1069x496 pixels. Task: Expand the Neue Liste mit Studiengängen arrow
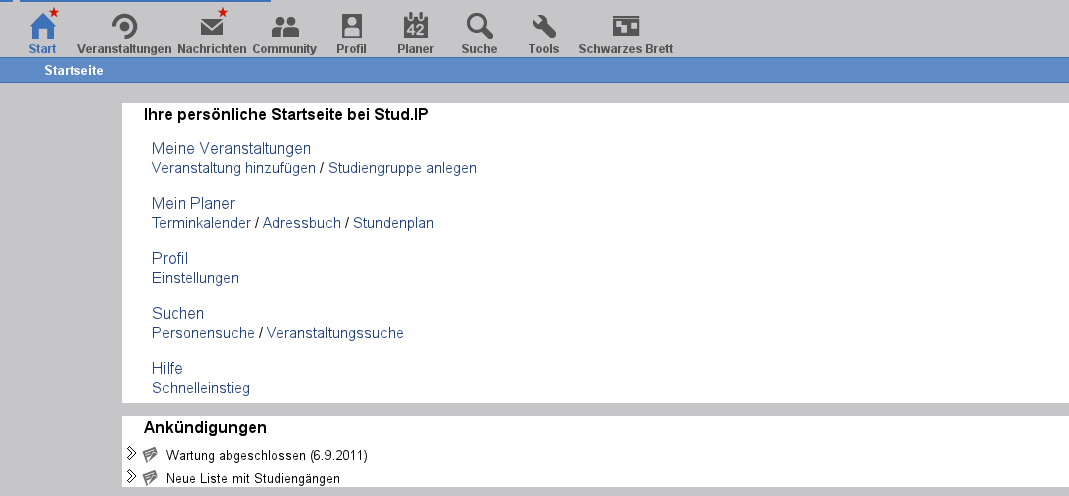coord(132,476)
